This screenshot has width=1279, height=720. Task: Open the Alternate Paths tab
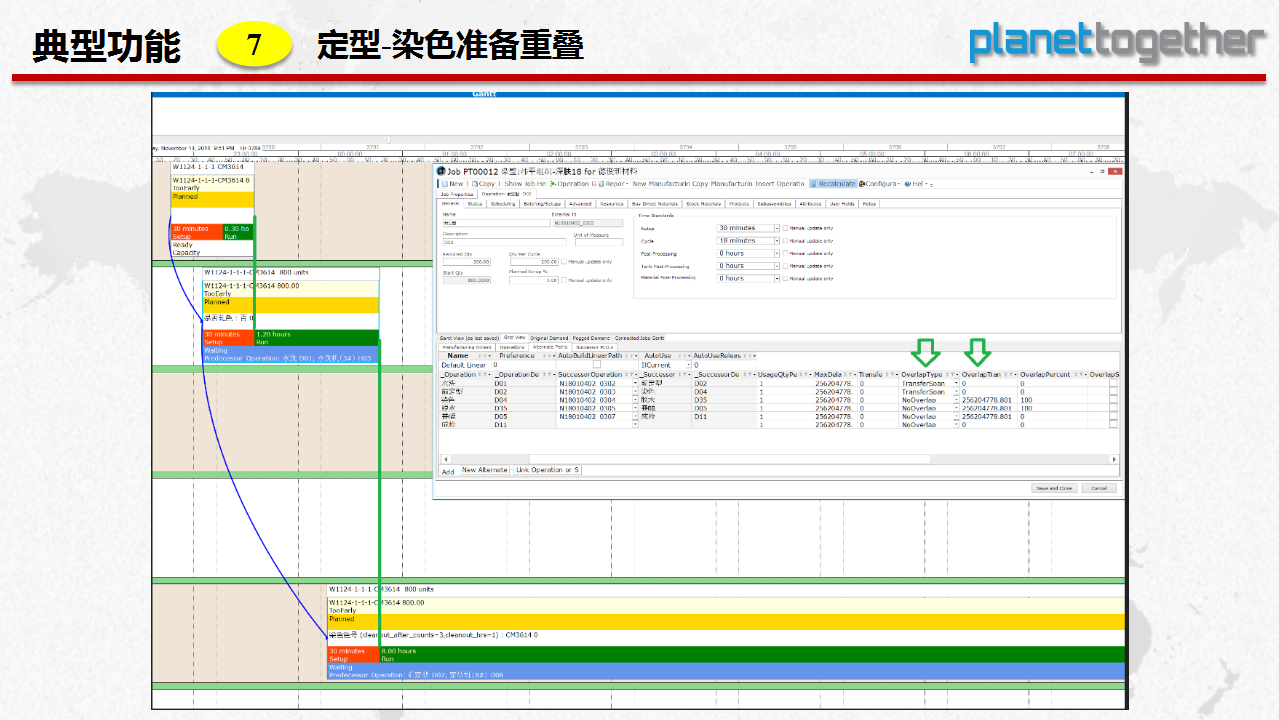[x=550, y=347]
